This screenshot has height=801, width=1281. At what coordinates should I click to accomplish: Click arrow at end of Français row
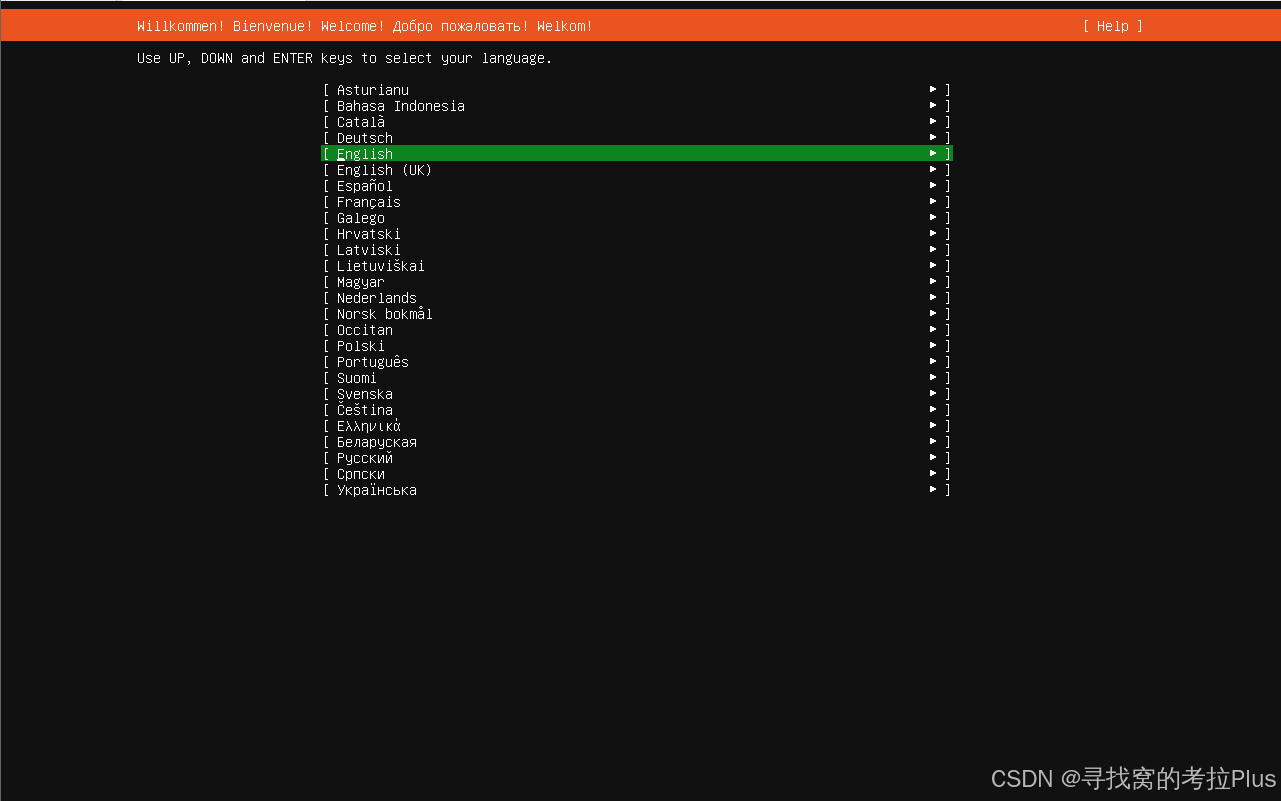tap(933, 201)
